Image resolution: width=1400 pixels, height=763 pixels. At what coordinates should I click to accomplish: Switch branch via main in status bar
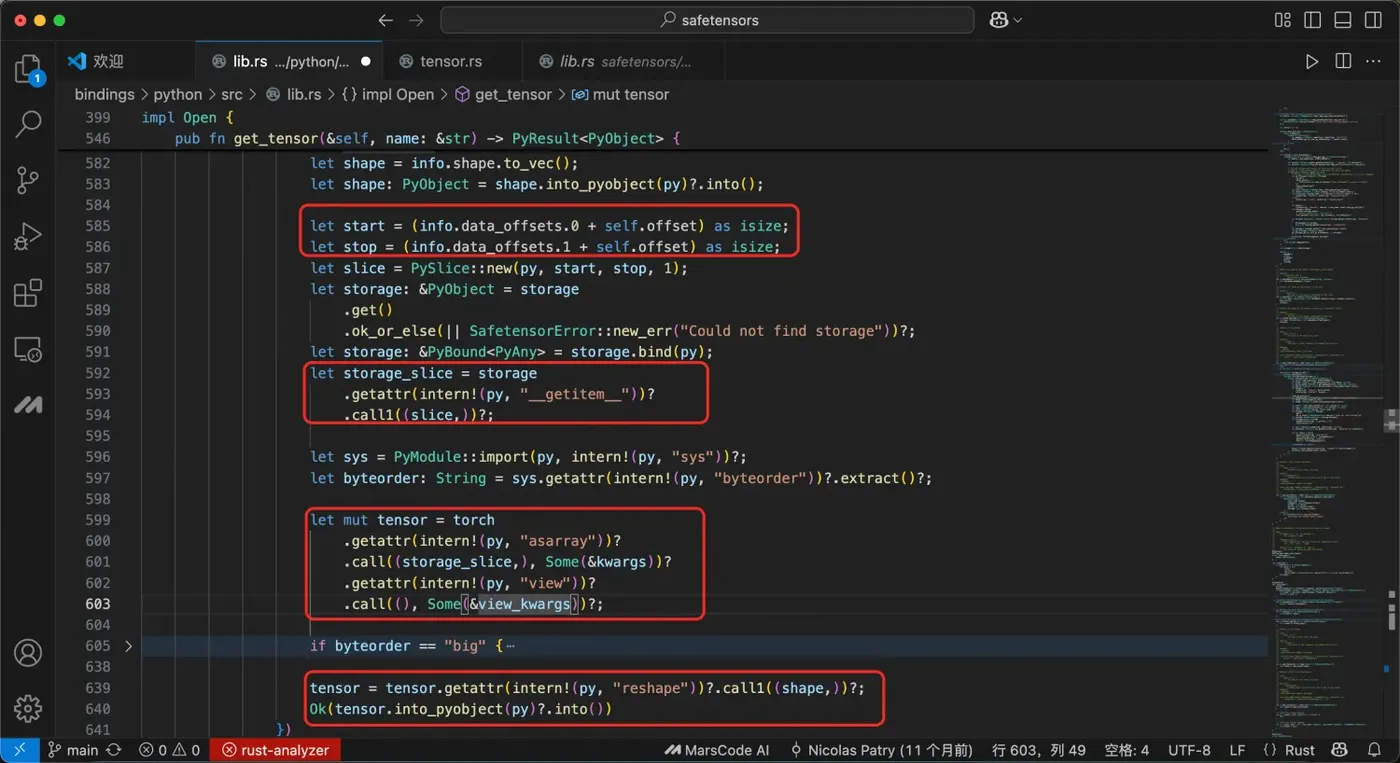click(x=73, y=750)
